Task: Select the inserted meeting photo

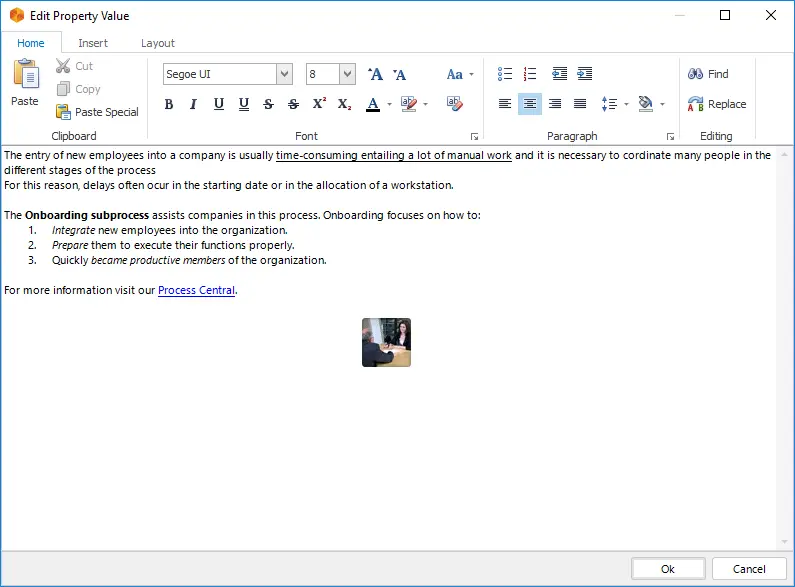Action: pyautogui.click(x=386, y=342)
